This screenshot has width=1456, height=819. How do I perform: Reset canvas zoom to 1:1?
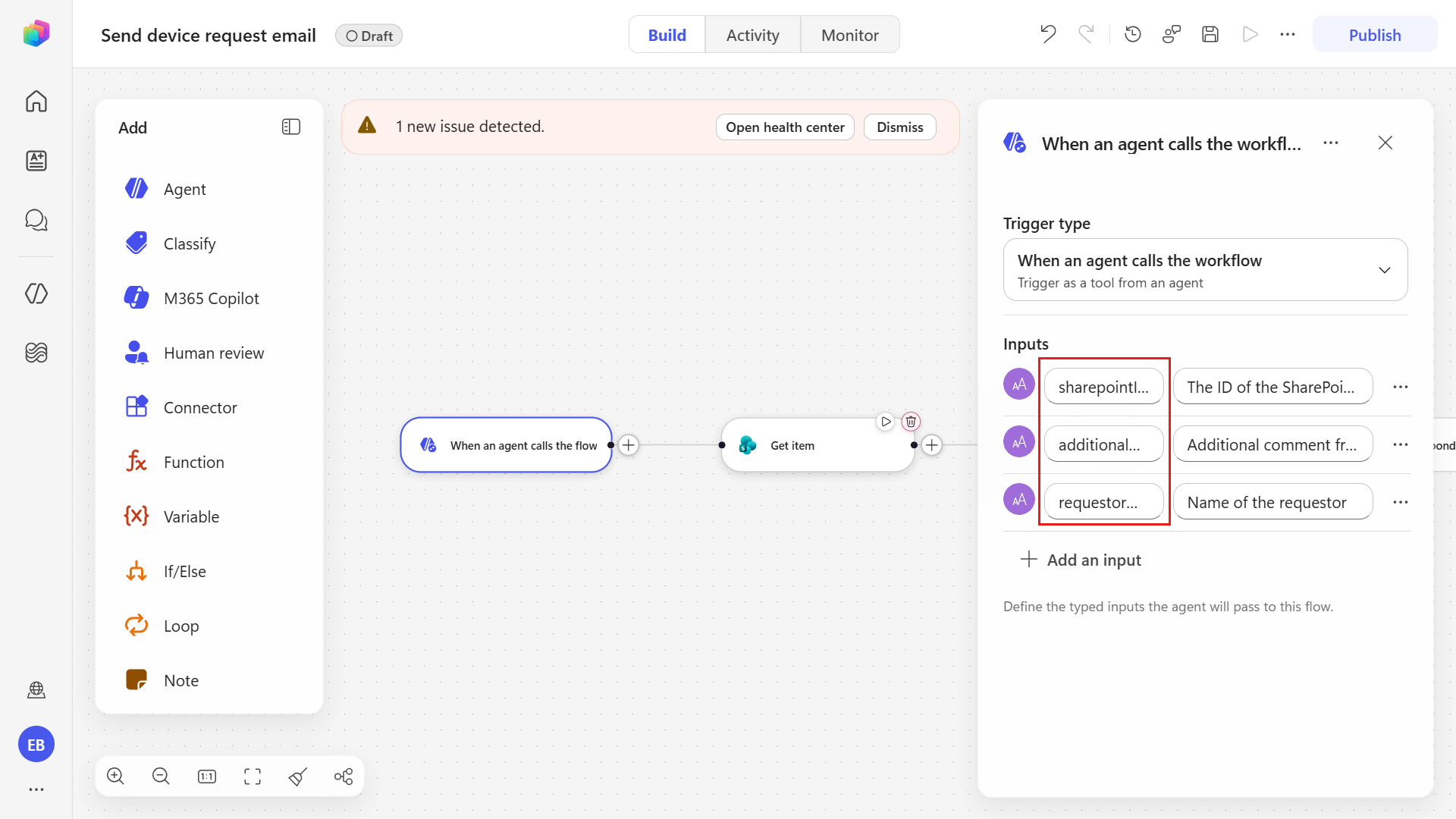(x=207, y=776)
